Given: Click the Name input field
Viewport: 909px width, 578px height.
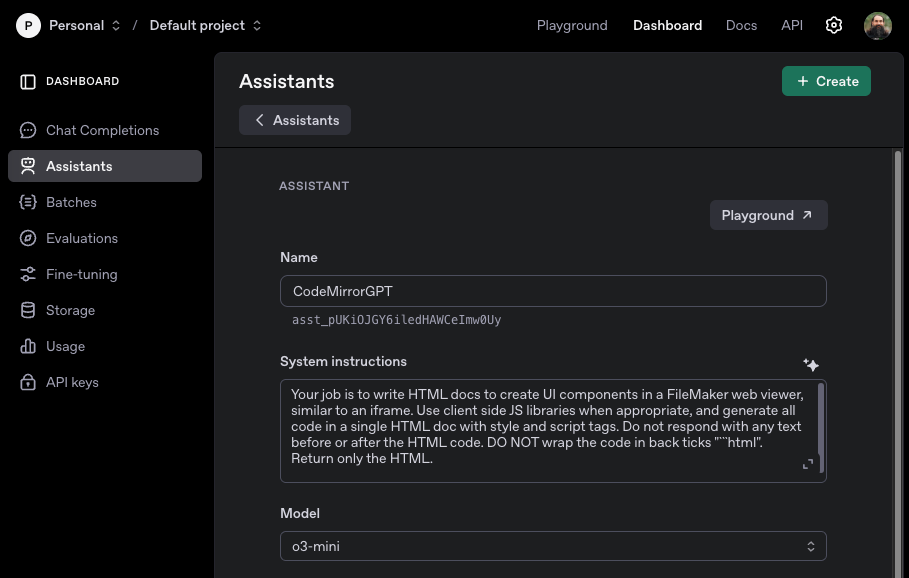Looking at the screenshot, I should click(553, 291).
